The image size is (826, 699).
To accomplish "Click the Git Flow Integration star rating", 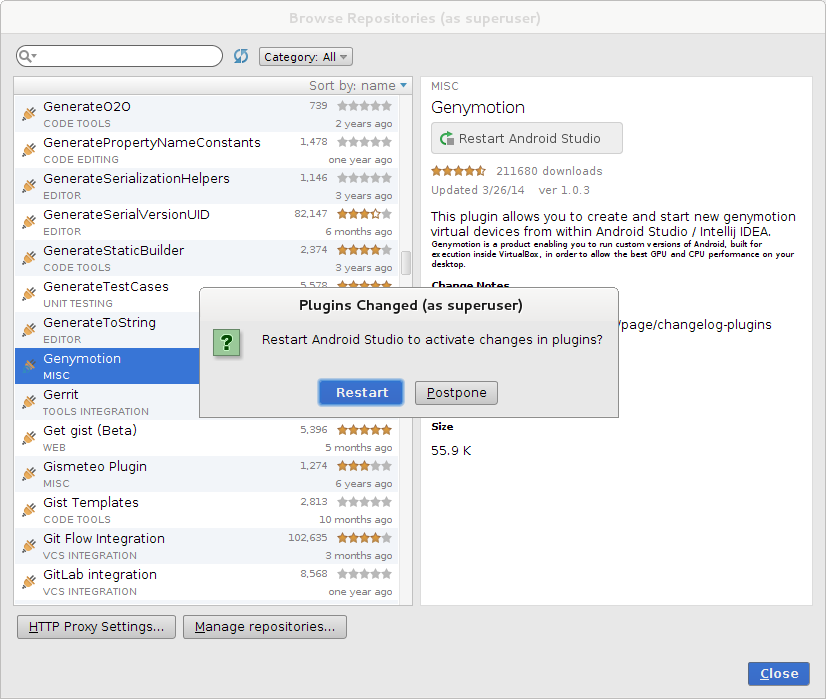I will coord(365,538).
